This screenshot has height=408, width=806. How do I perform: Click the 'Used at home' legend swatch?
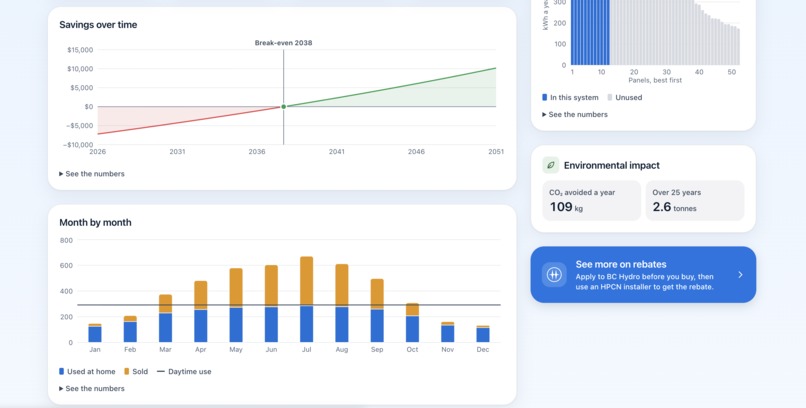[62, 372]
